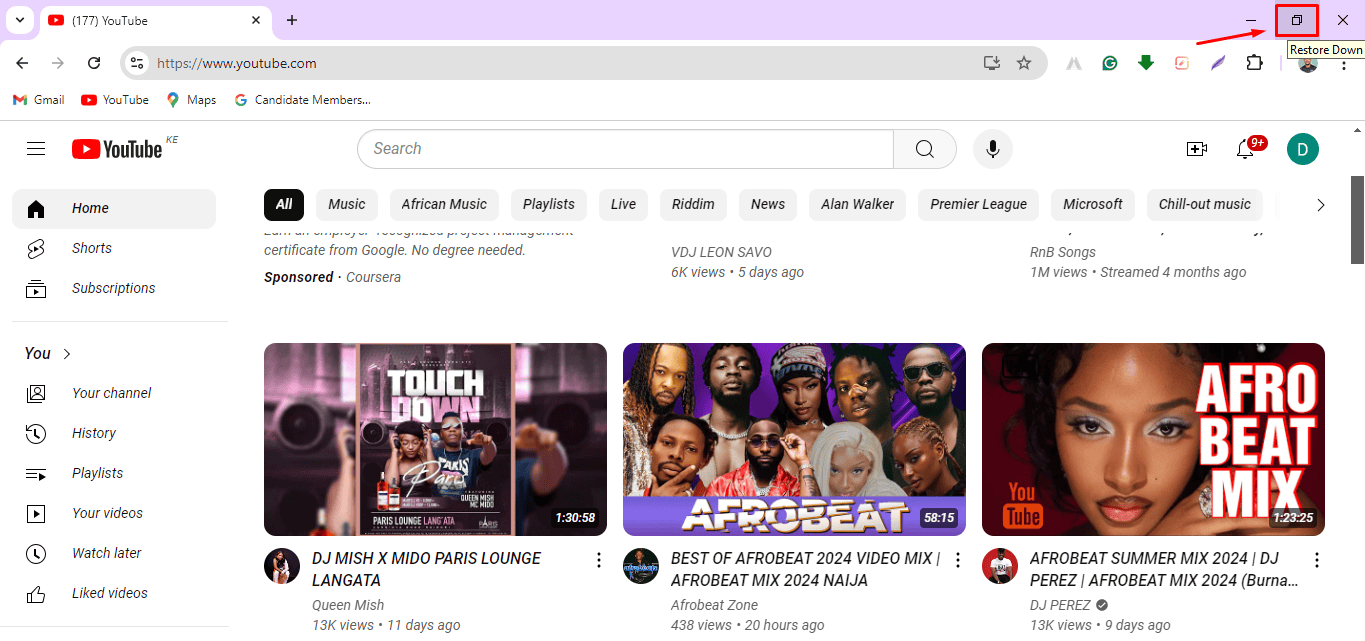Screen dimensions: 1365x641
Task: Click the address bar URL
Action: (237, 63)
